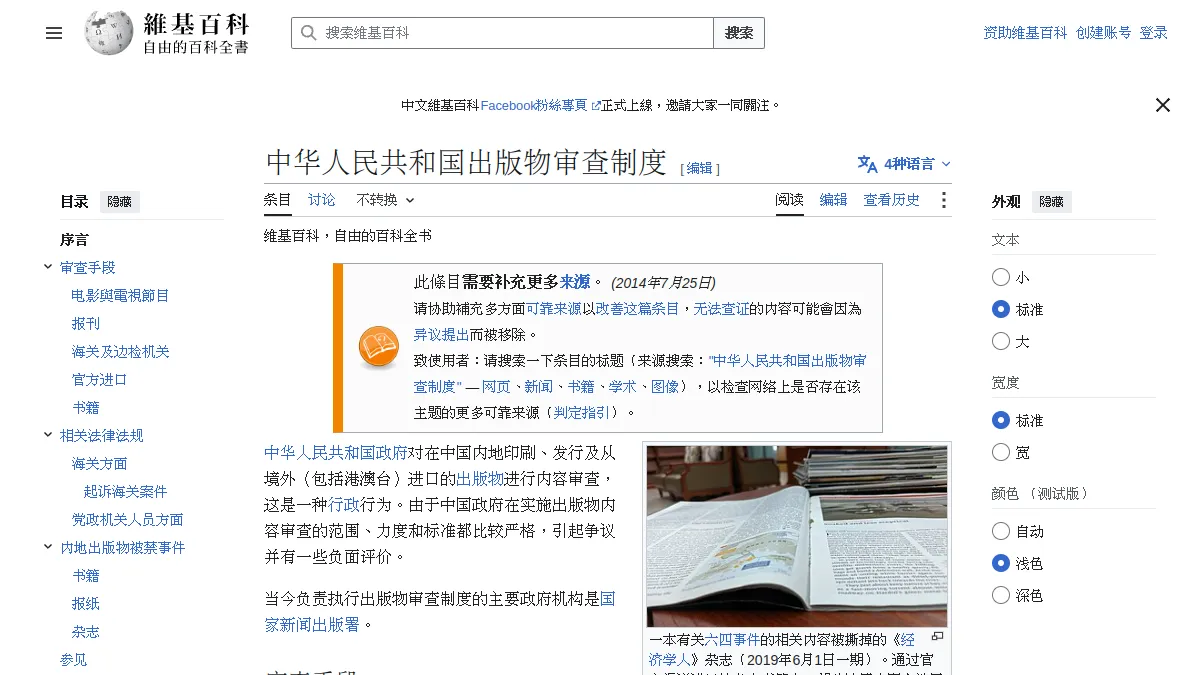Go to 官方进口 in contents

pos(99,379)
